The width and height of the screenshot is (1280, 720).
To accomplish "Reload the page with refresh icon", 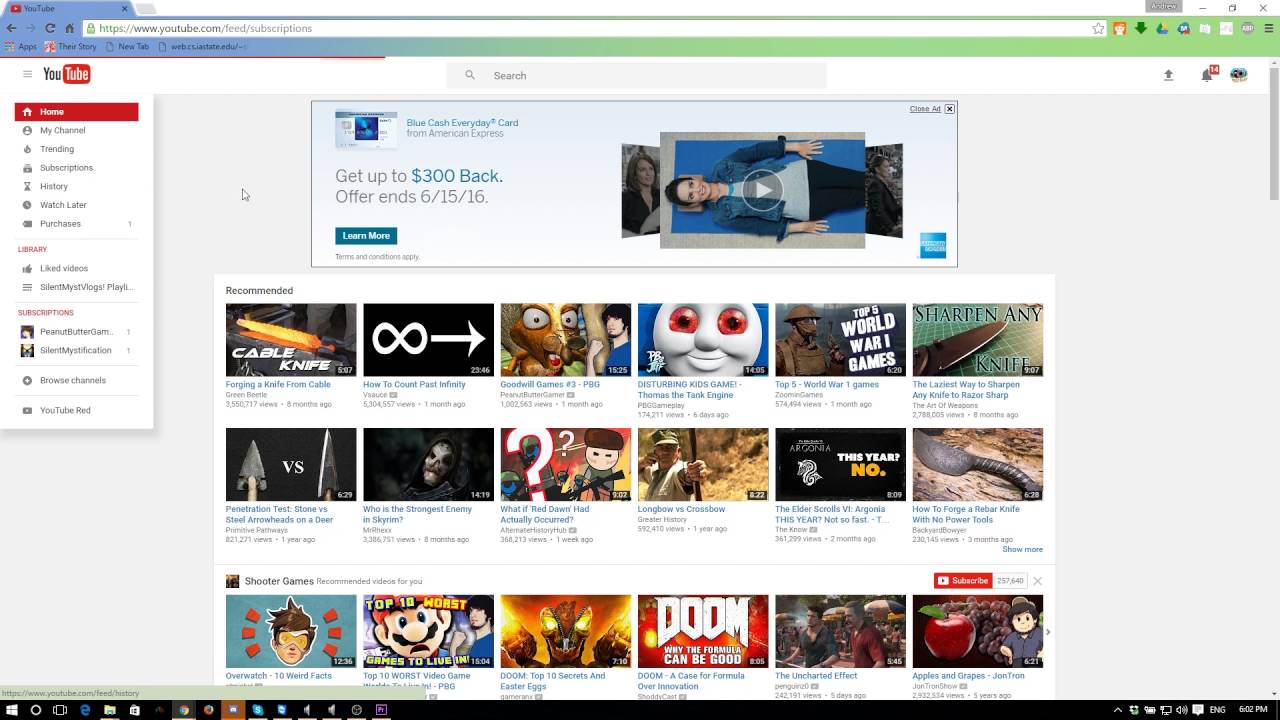I will (50, 28).
